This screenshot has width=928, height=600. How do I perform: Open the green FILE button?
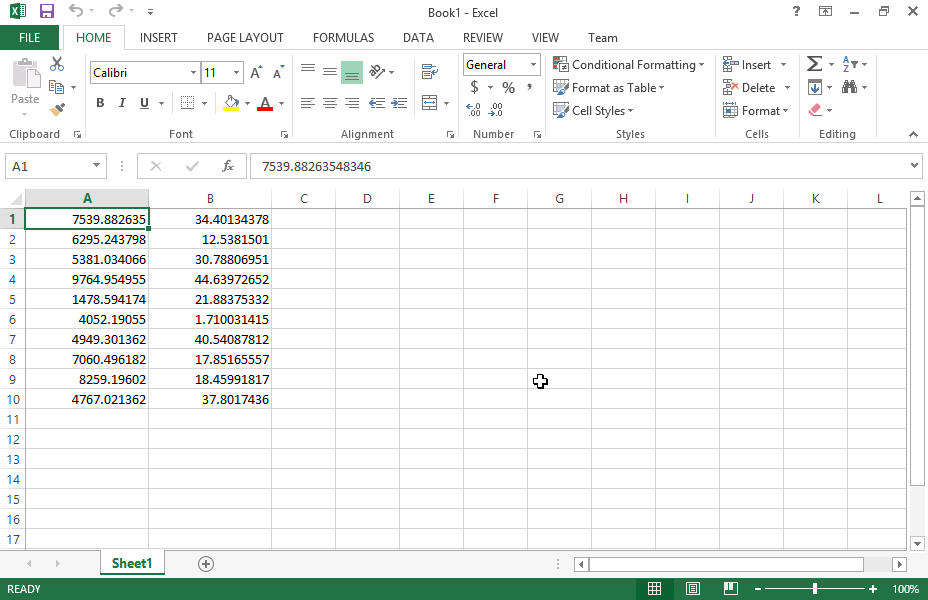coord(30,38)
